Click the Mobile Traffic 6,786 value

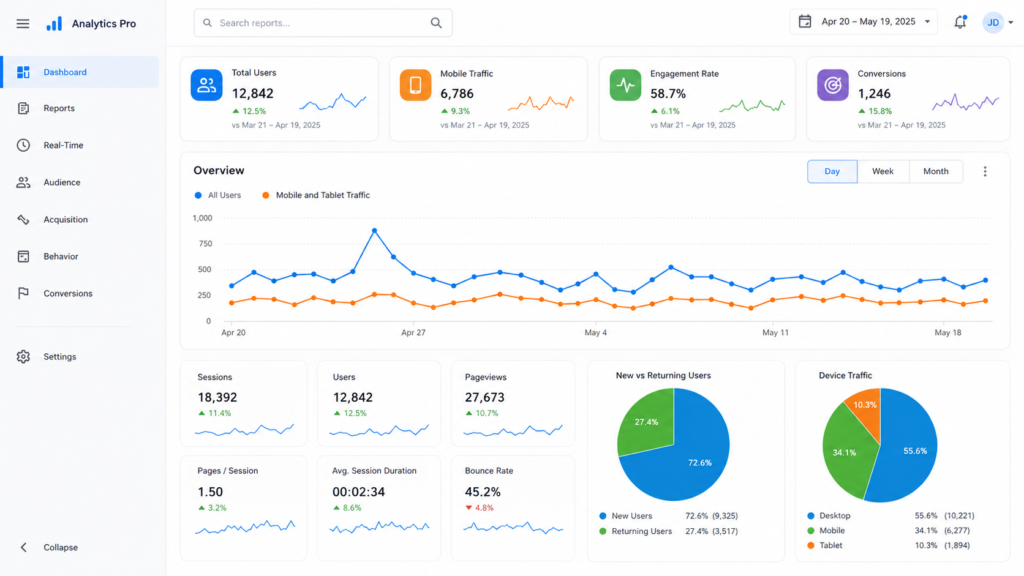point(456,93)
